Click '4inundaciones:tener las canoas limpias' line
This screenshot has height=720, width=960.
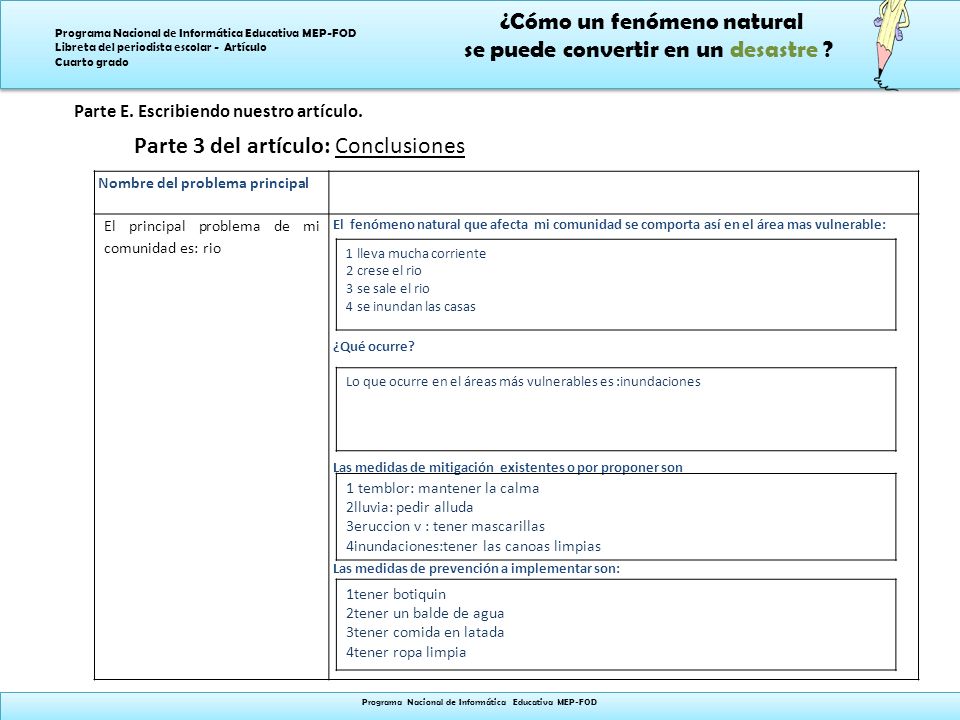click(x=473, y=546)
